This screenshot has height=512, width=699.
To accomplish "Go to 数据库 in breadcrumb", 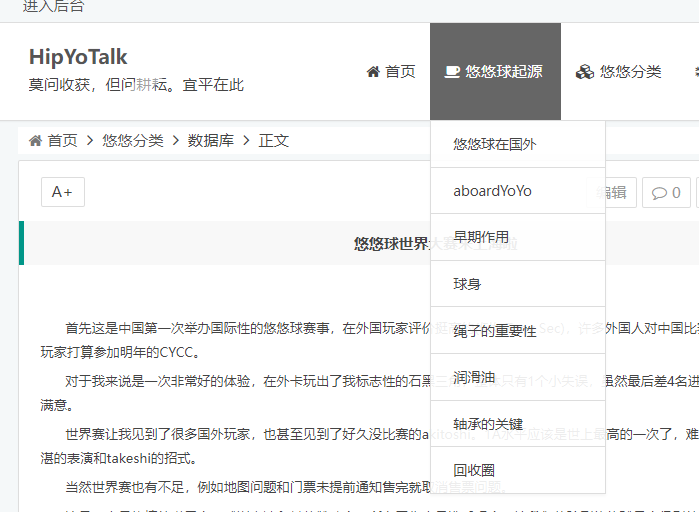I will point(210,141).
